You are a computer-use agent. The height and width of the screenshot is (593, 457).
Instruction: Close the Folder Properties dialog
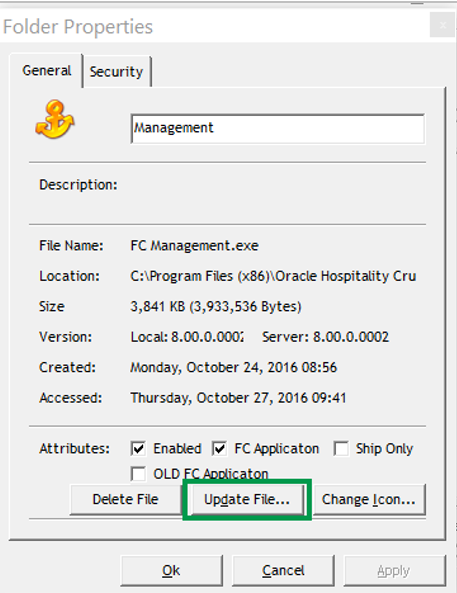pyautogui.click(x=442, y=25)
